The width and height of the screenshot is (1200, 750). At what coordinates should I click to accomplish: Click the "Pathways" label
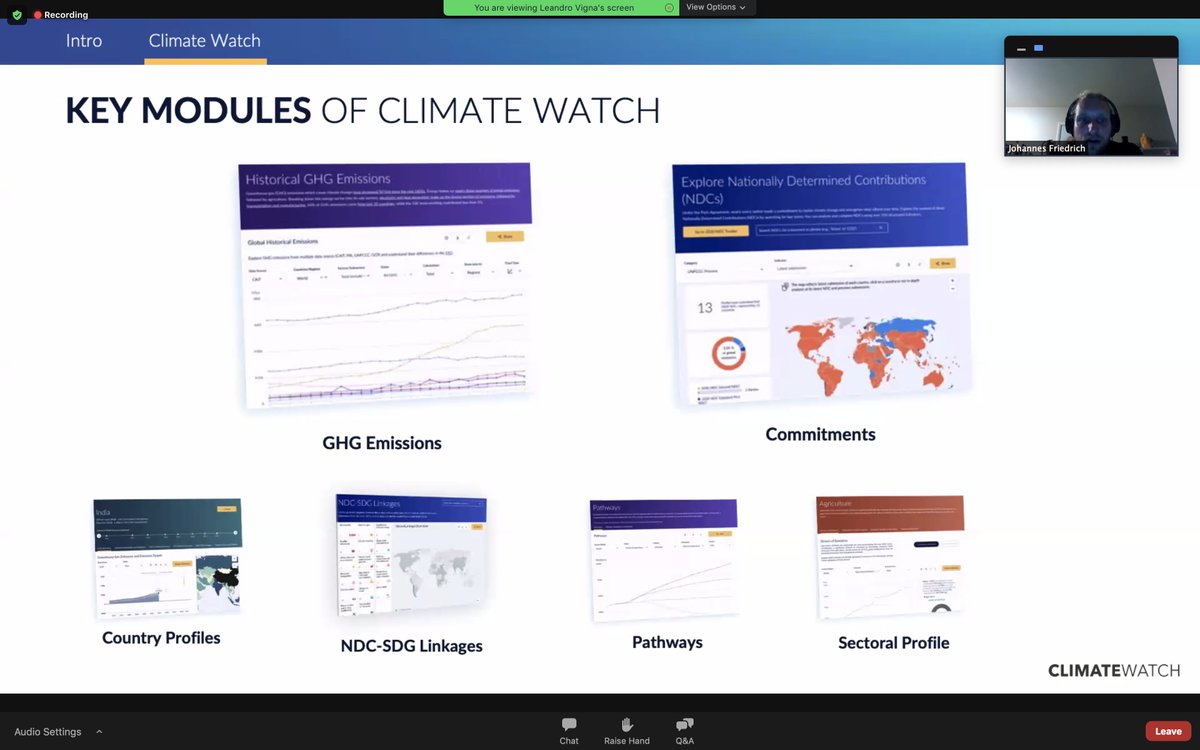coord(667,643)
